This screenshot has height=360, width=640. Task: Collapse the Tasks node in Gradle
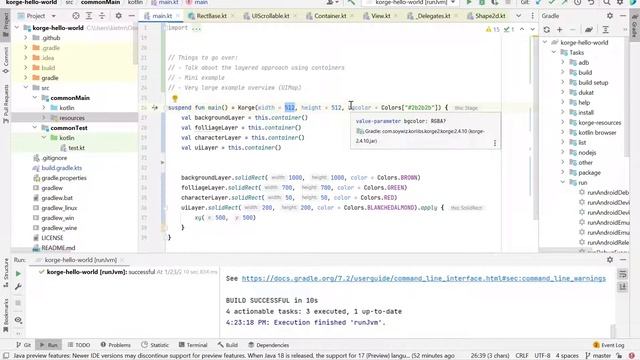click(554, 53)
